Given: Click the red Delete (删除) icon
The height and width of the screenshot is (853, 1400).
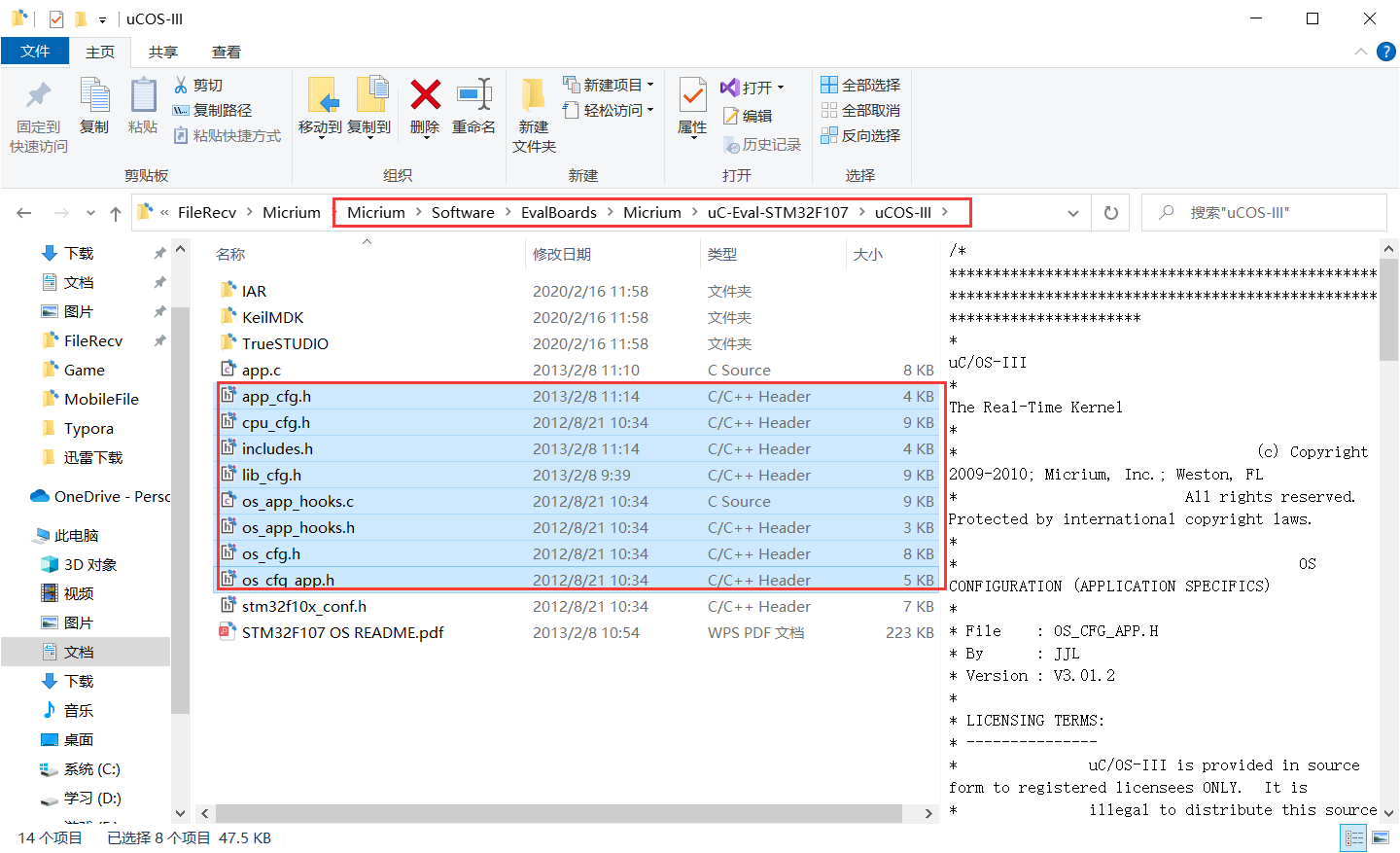Looking at the screenshot, I should point(425,95).
